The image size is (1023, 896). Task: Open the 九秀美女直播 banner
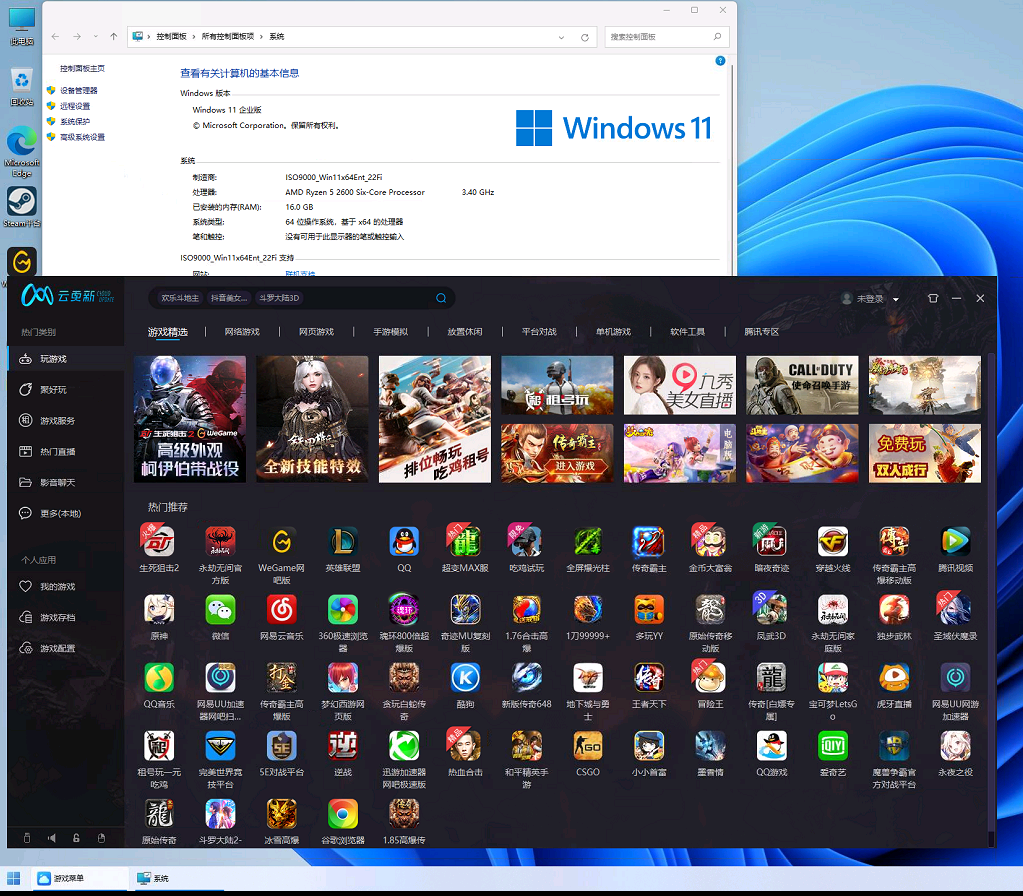pyautogui.click(x=680, y=385)
